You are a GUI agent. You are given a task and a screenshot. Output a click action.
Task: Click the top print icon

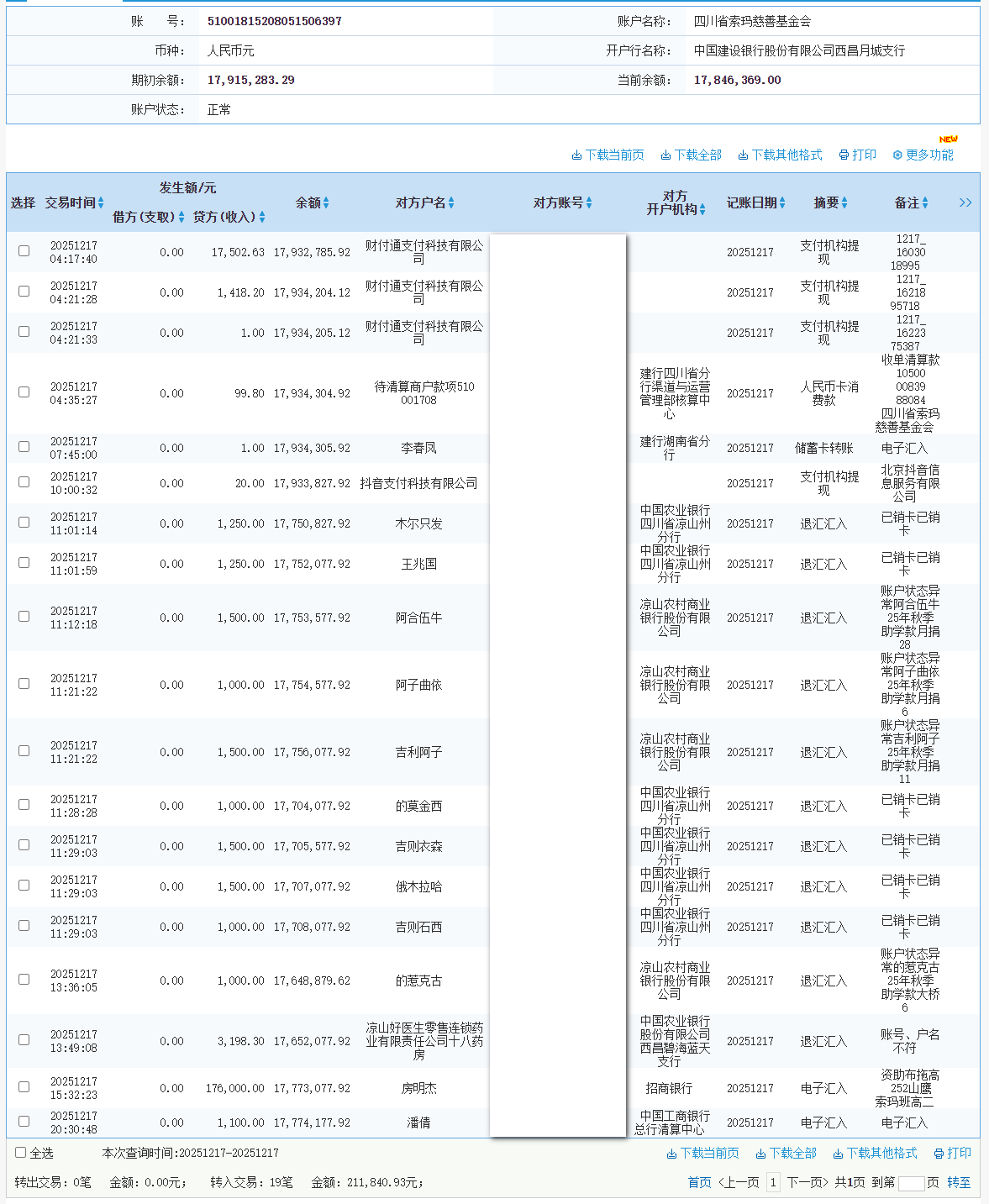844,155
